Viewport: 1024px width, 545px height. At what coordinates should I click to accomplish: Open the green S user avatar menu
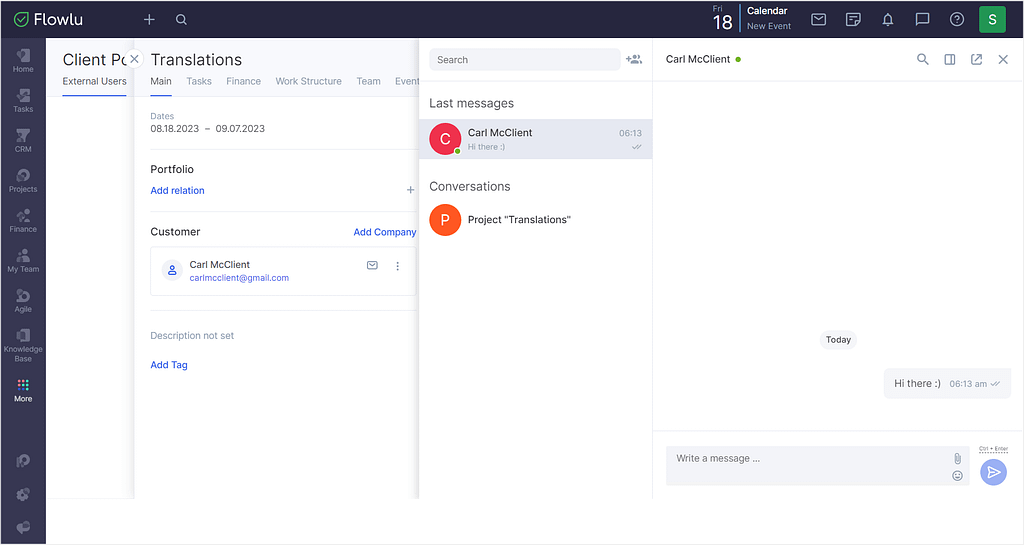click(x=992, y=20)
